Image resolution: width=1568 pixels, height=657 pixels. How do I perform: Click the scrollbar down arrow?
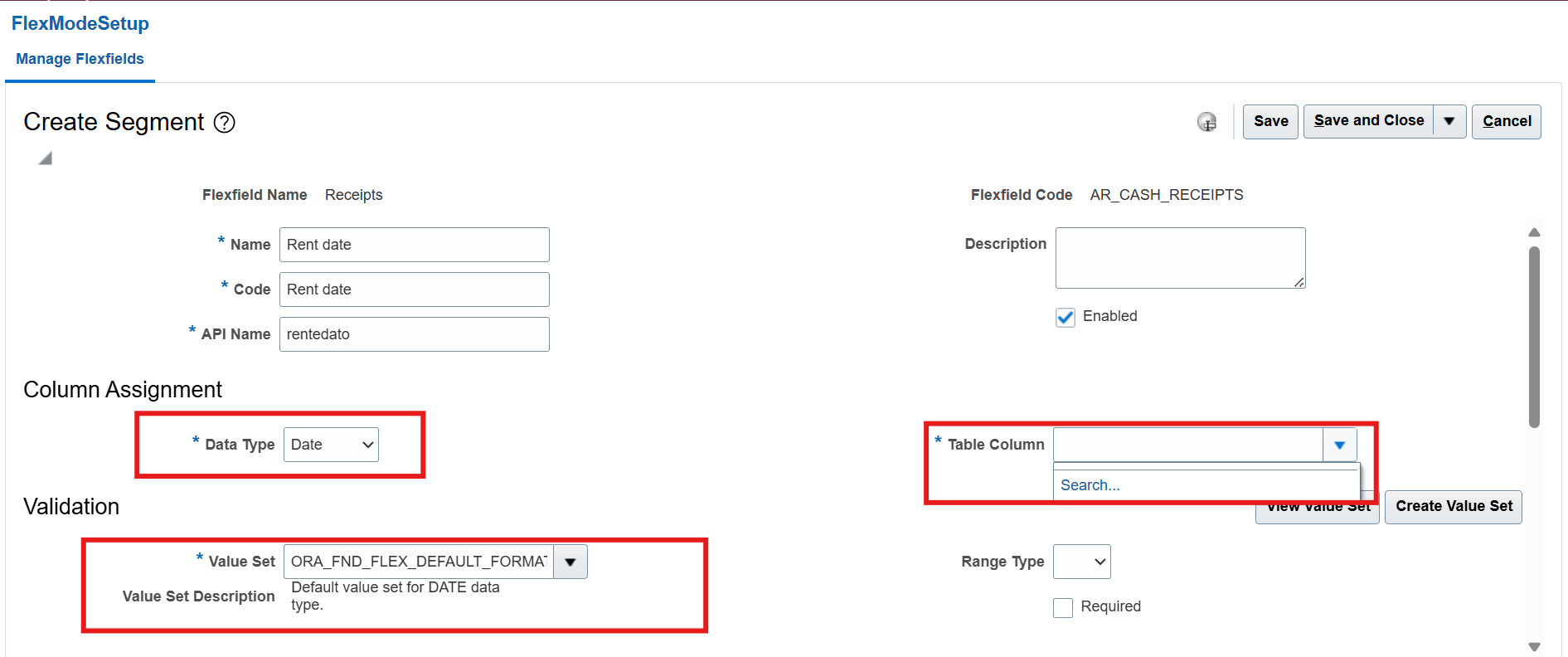(x=1535, y=645)
